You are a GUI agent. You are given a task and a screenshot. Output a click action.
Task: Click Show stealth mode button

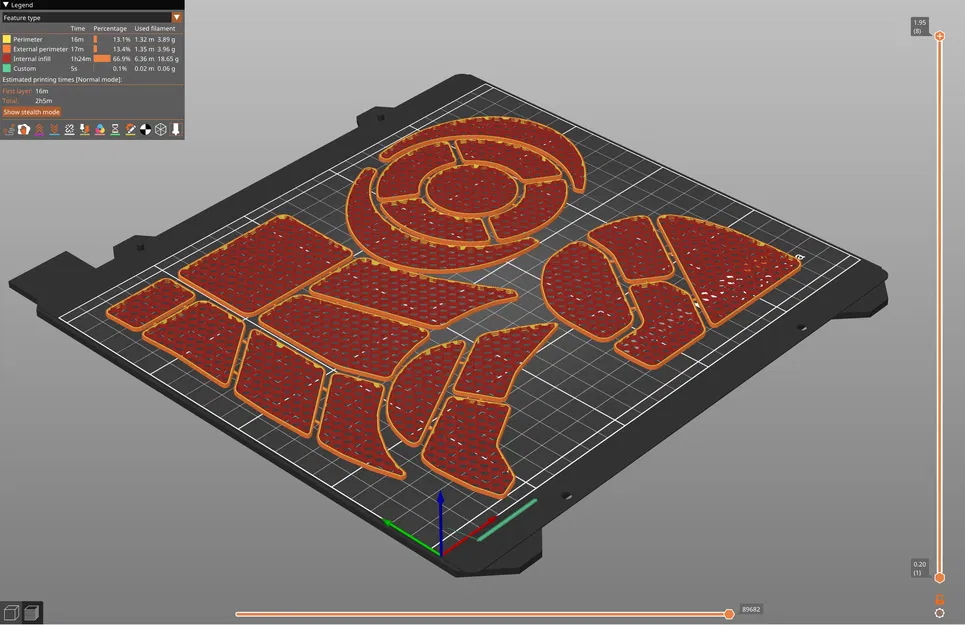(x=31, y=112)
